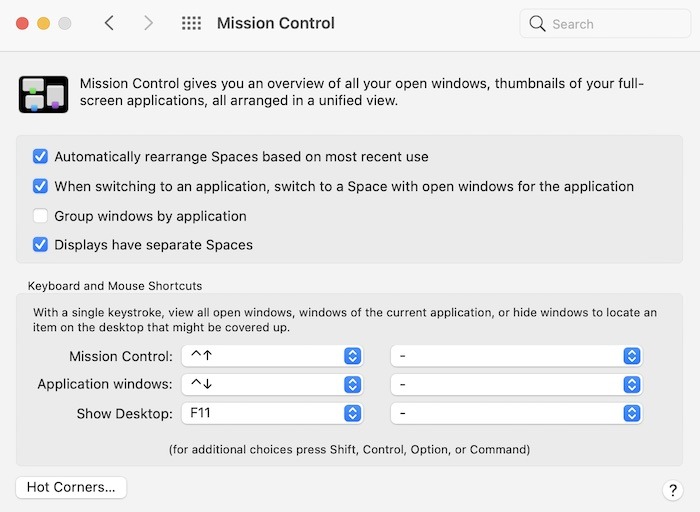Open Show Desktop mouse shortcut dropdown
Screen dimensions: 700x512
click(517, 413)
